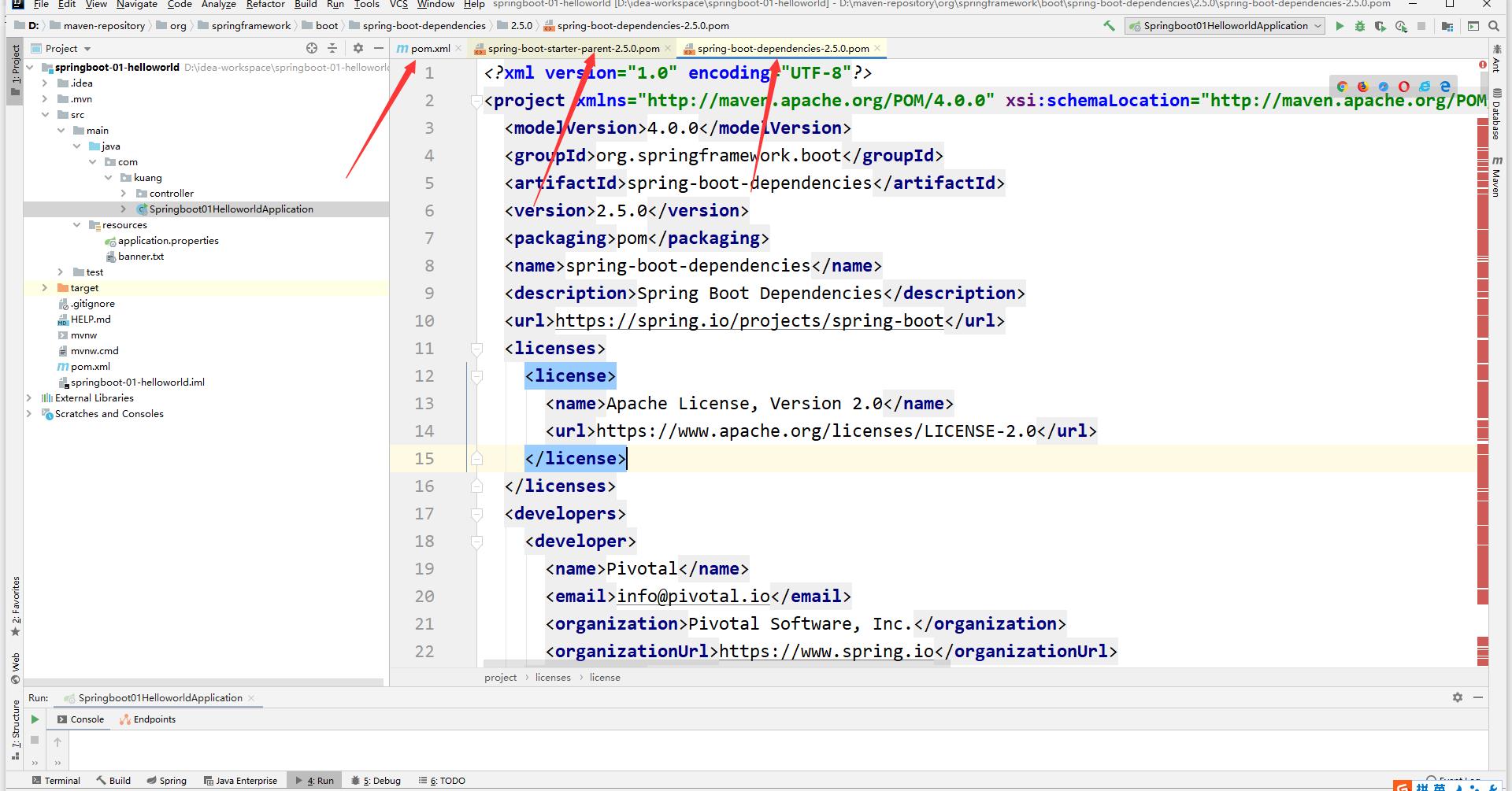
Task: Click the grey Stop icon in the top toolbar
Action: pos(1421,26)
